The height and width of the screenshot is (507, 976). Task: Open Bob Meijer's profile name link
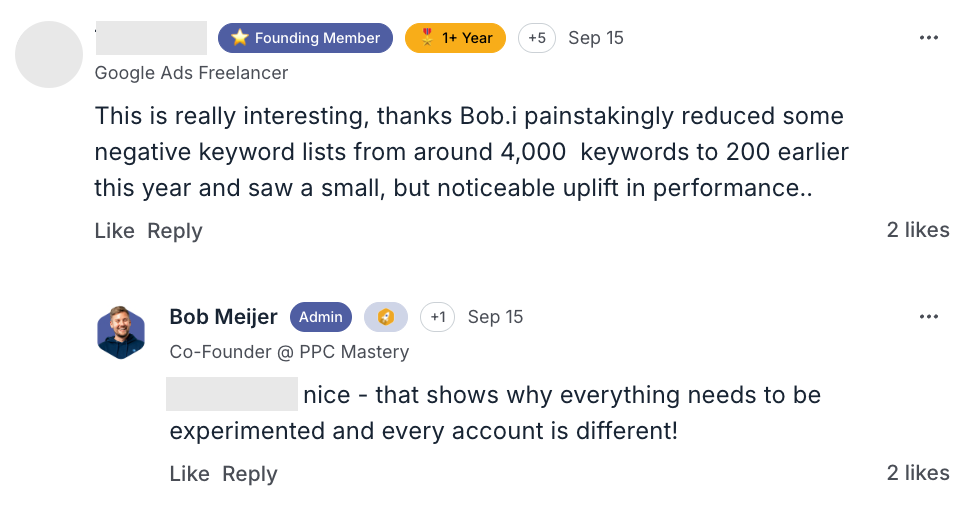224,317
